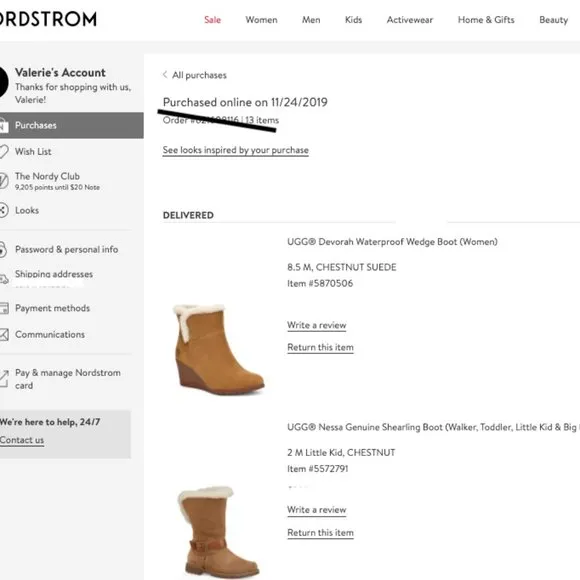Open The Nordy Club section
The width and height of the screenshot is (580, 580).
47,176
